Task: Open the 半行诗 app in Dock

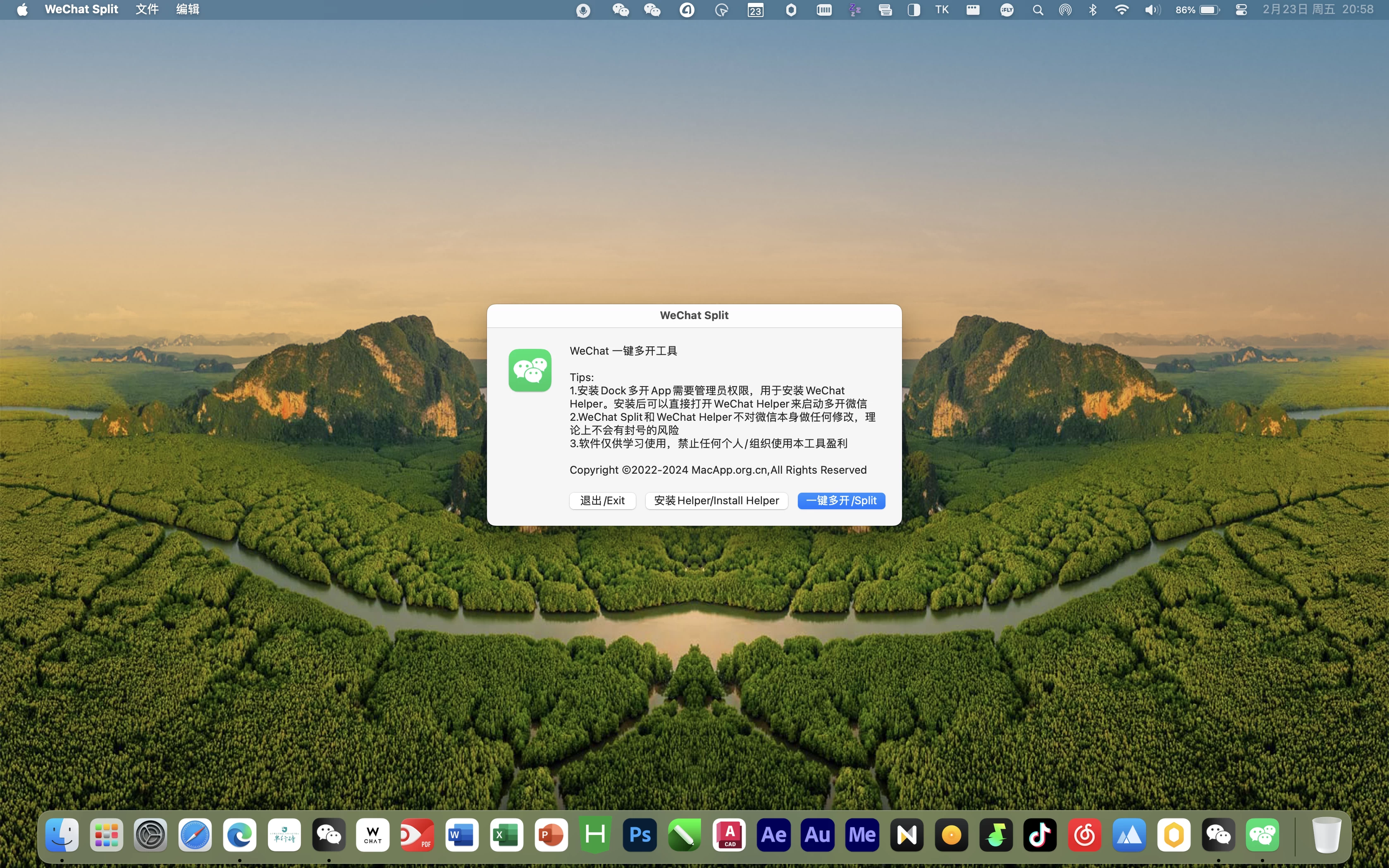Action: tap(284, 835)
